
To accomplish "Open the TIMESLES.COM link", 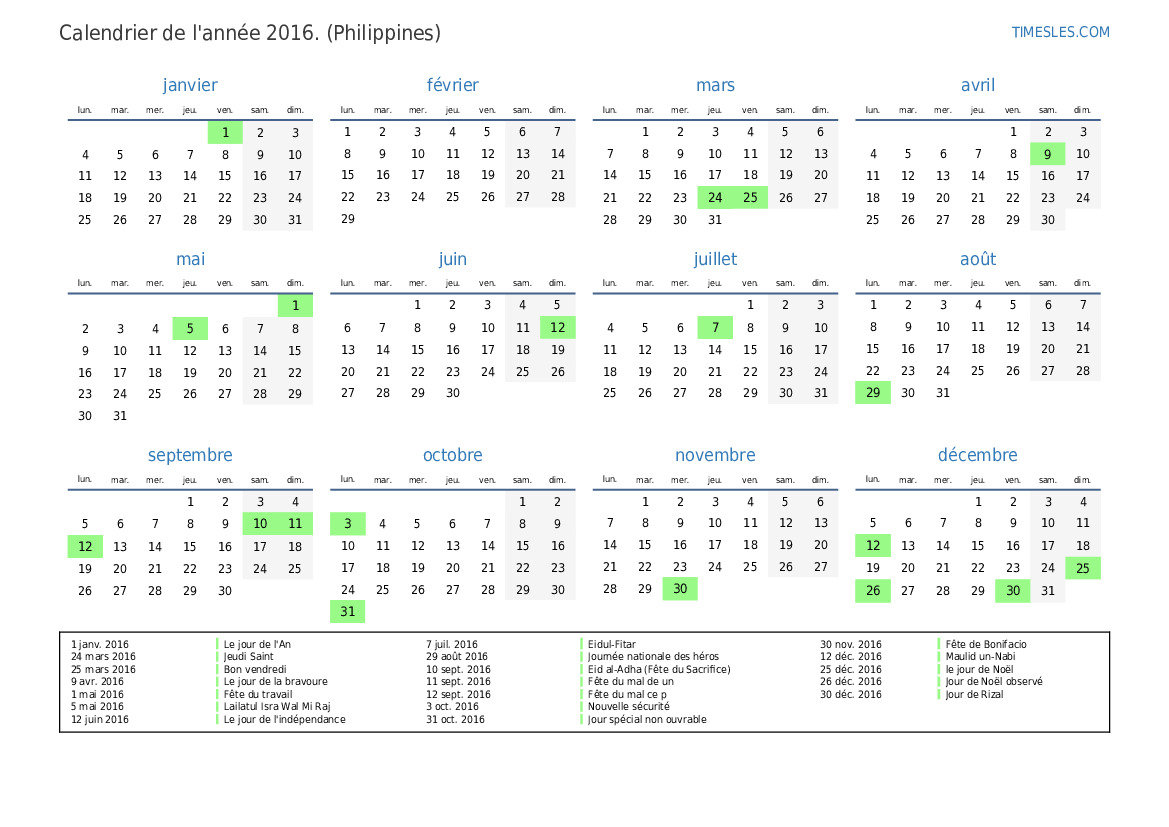I will tap(1060, 32).
